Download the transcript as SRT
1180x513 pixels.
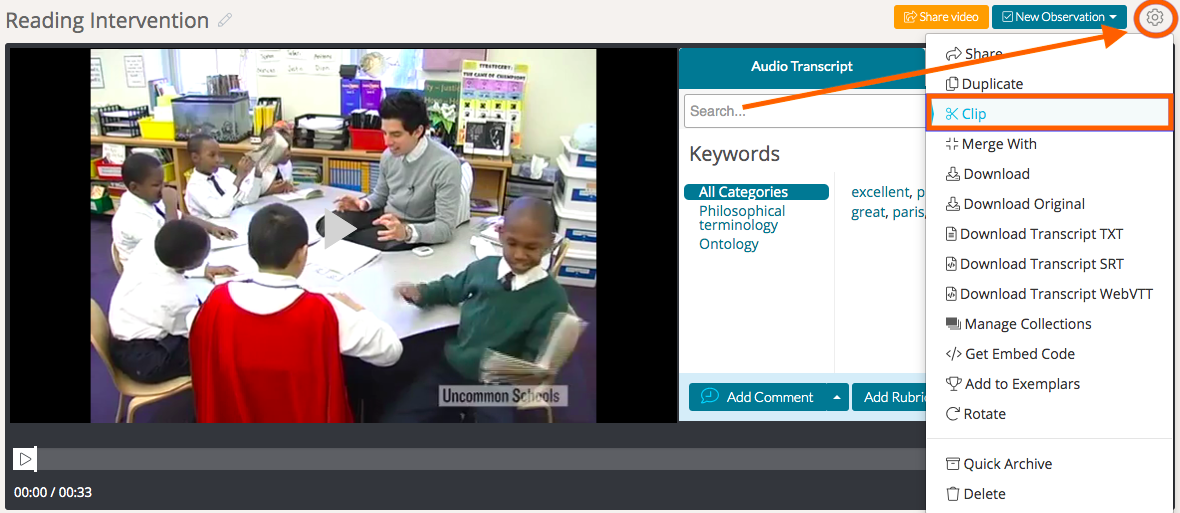point(1041,264)
